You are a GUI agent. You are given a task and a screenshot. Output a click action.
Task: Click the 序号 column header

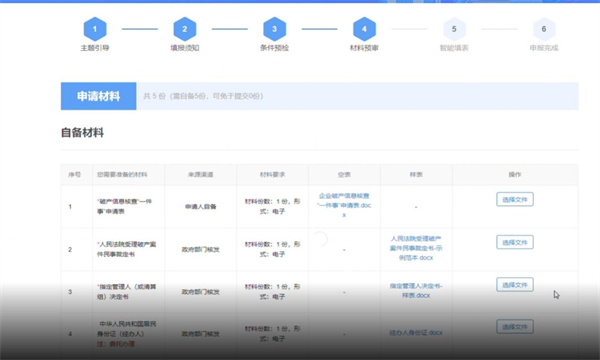click(x=75, y=174)
